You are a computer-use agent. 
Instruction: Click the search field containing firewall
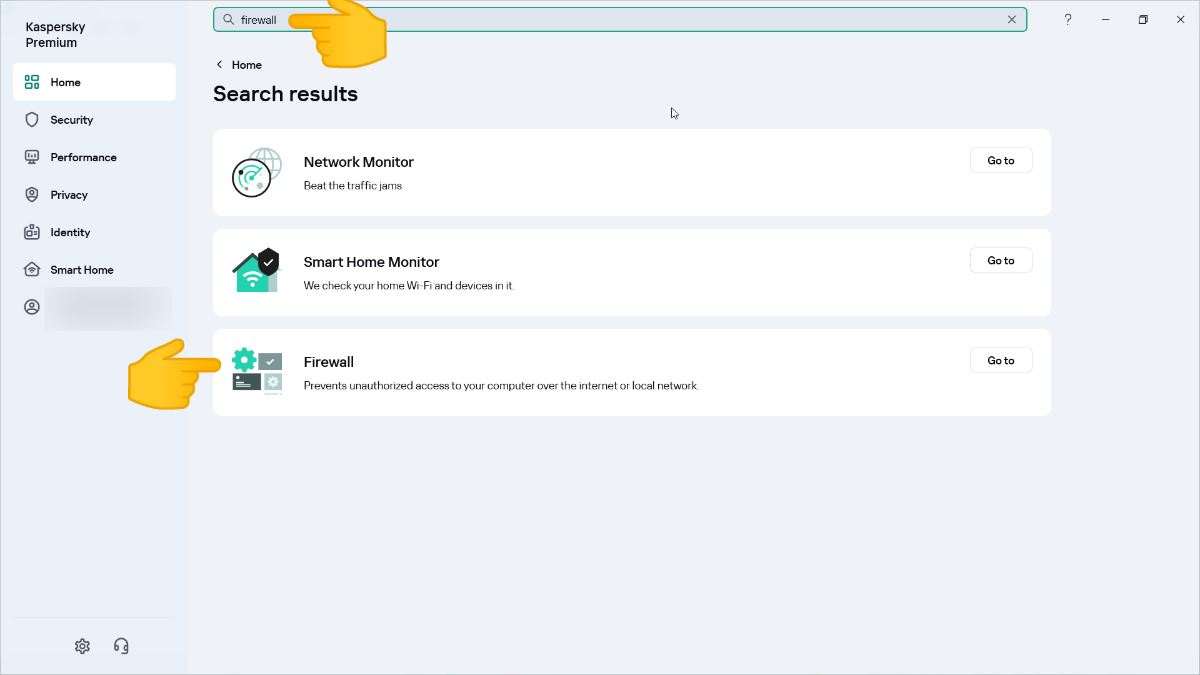620,19
